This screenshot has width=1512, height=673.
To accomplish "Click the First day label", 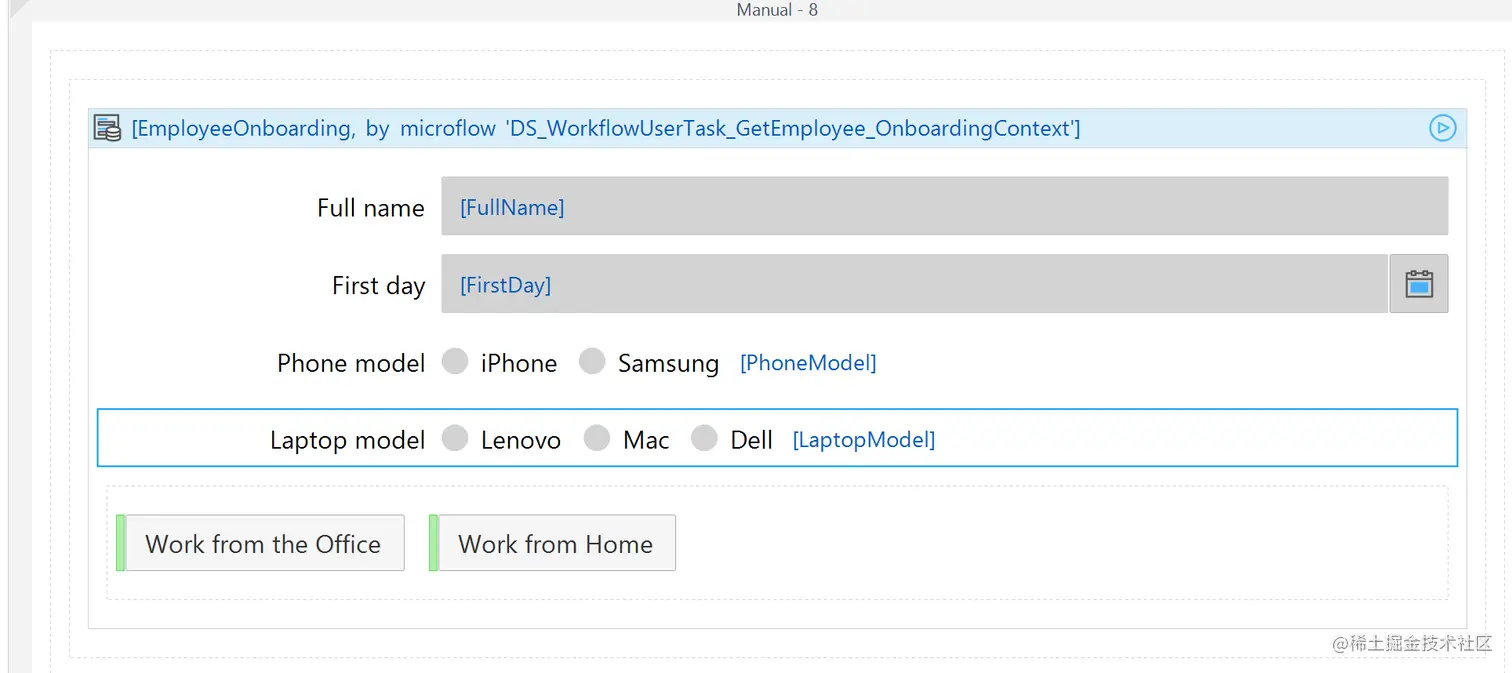I will pyautogui.click(x=379, y=286).
